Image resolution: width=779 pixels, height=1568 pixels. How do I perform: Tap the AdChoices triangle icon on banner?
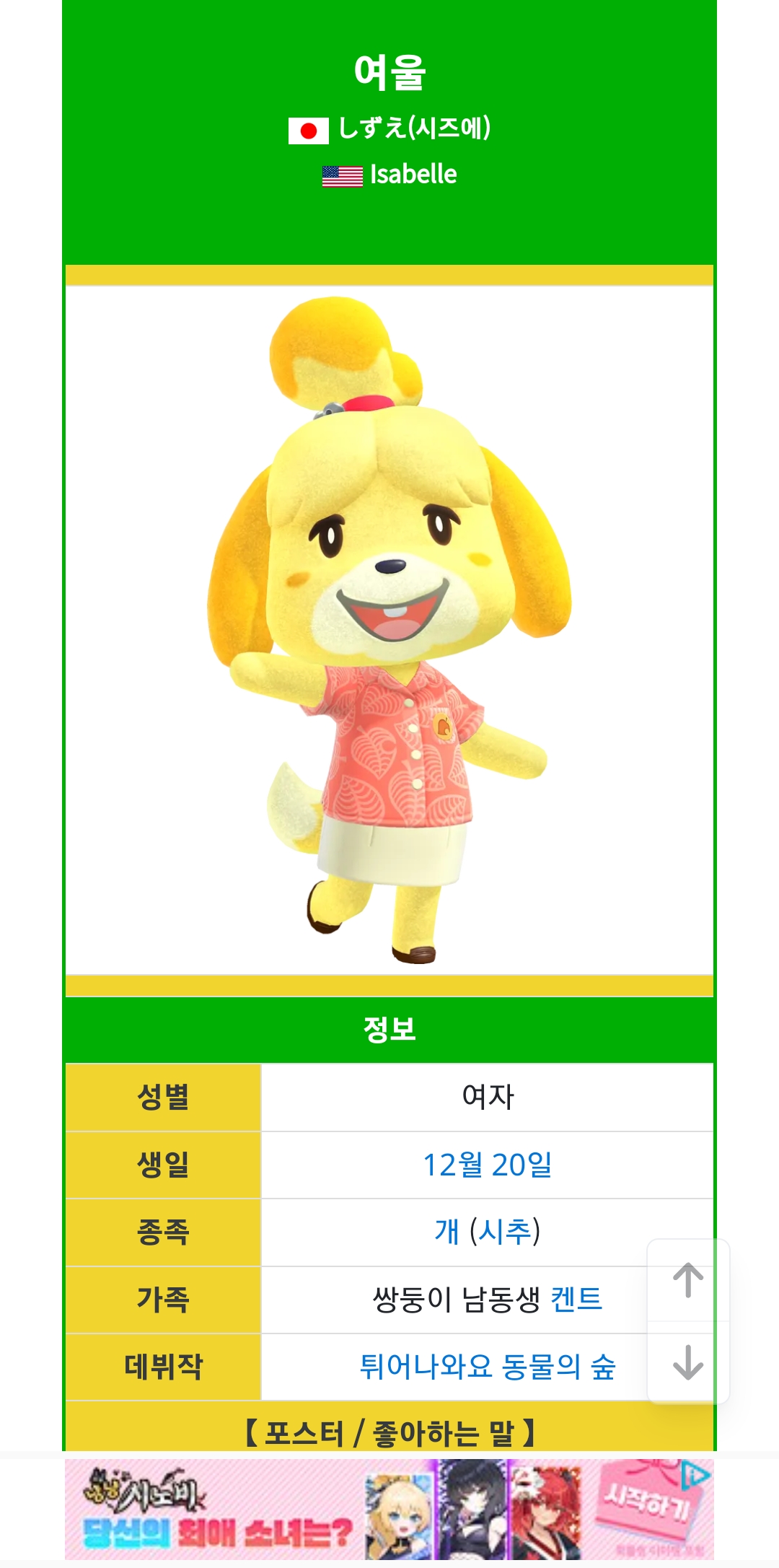pos(695,1474)
